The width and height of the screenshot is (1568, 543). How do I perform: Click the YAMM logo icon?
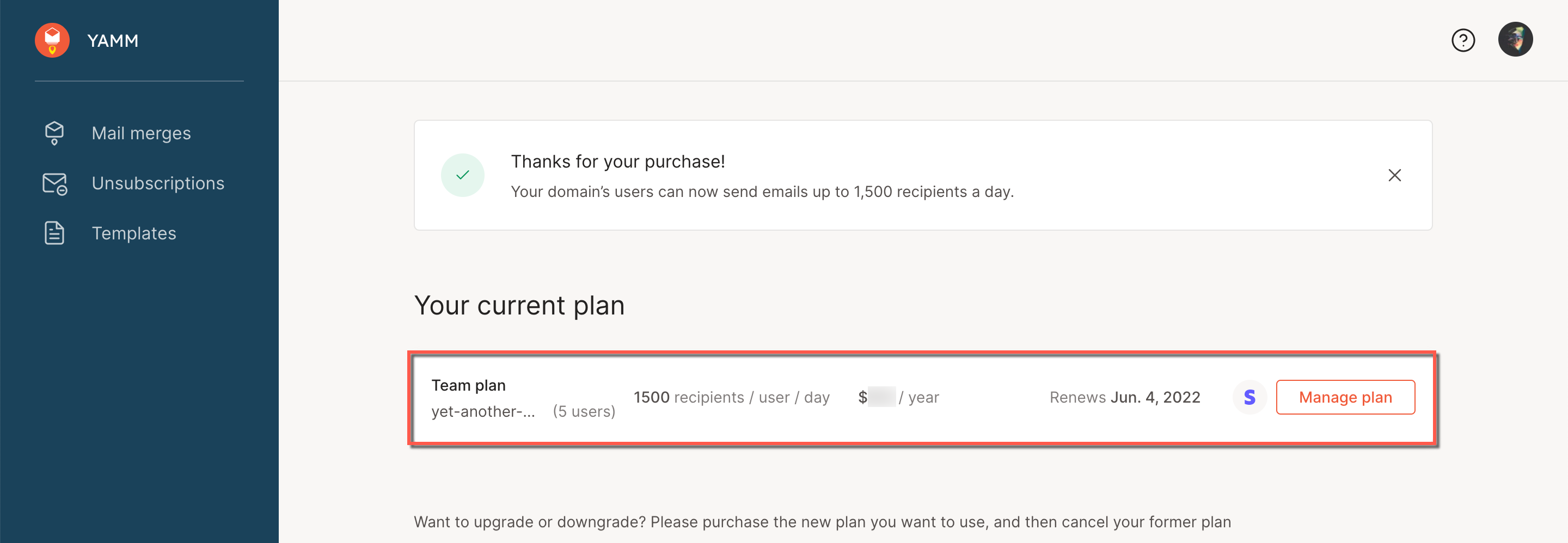[x=52, y=40]
